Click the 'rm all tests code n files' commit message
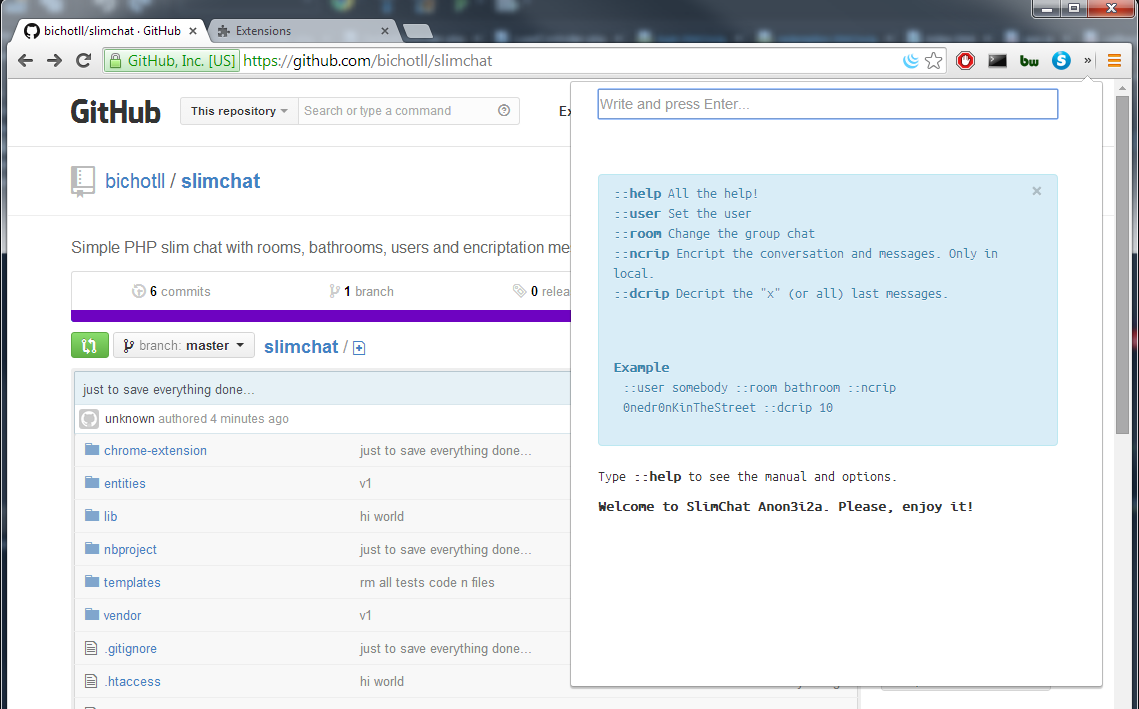This screenshot has height=709, width=1139. click(x=427, y=583)
